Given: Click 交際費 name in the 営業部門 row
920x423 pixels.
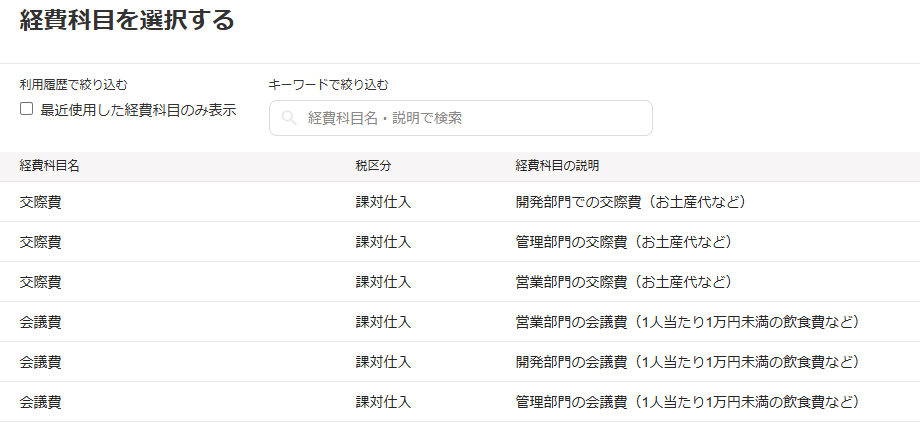Looking at the screenshot, I should pos(40,282).
